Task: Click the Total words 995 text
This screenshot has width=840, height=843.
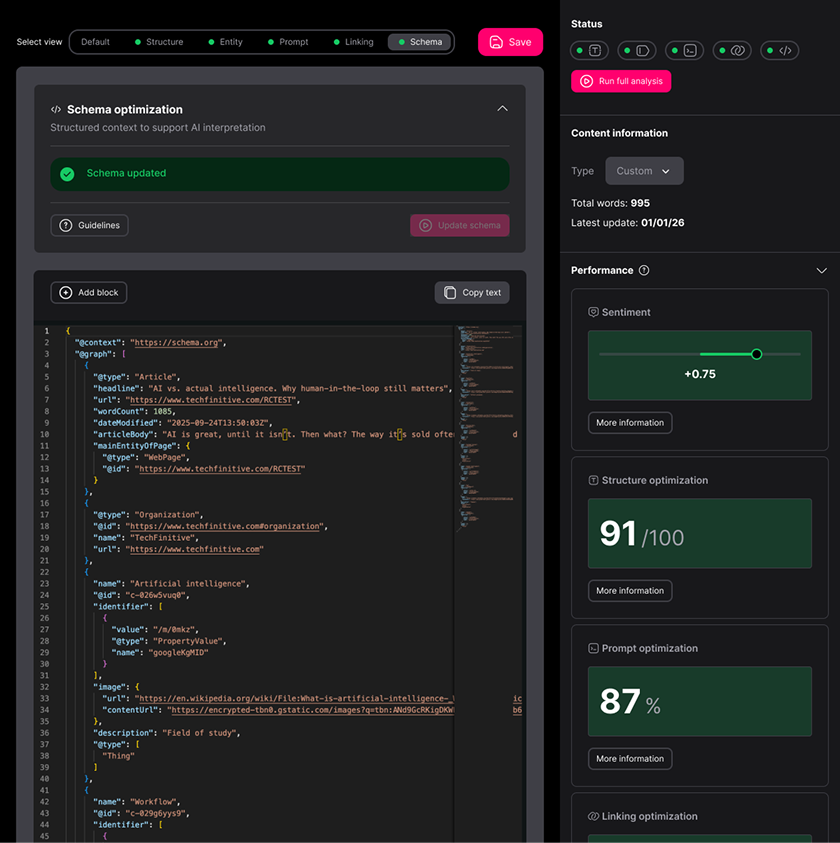Action: tap(610, 203)
